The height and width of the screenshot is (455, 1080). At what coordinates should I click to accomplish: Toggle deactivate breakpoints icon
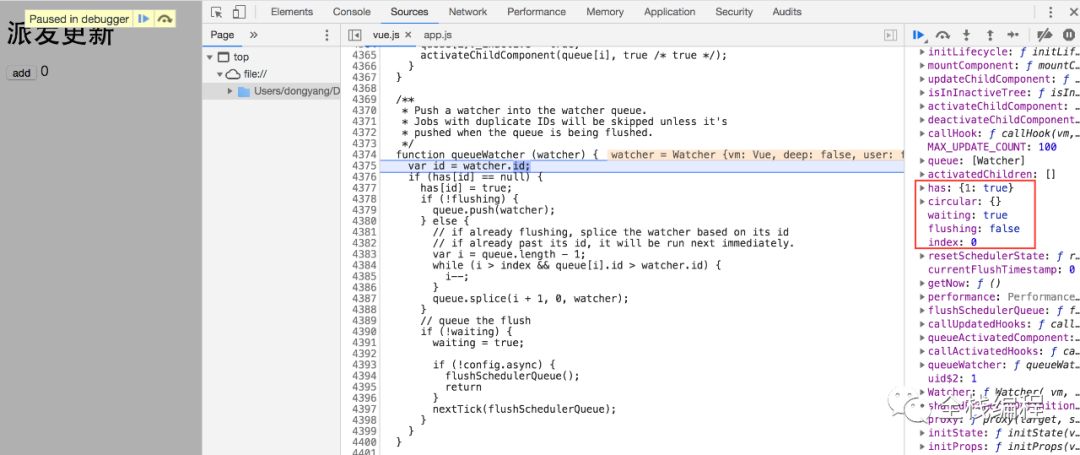coord(1045,35)
